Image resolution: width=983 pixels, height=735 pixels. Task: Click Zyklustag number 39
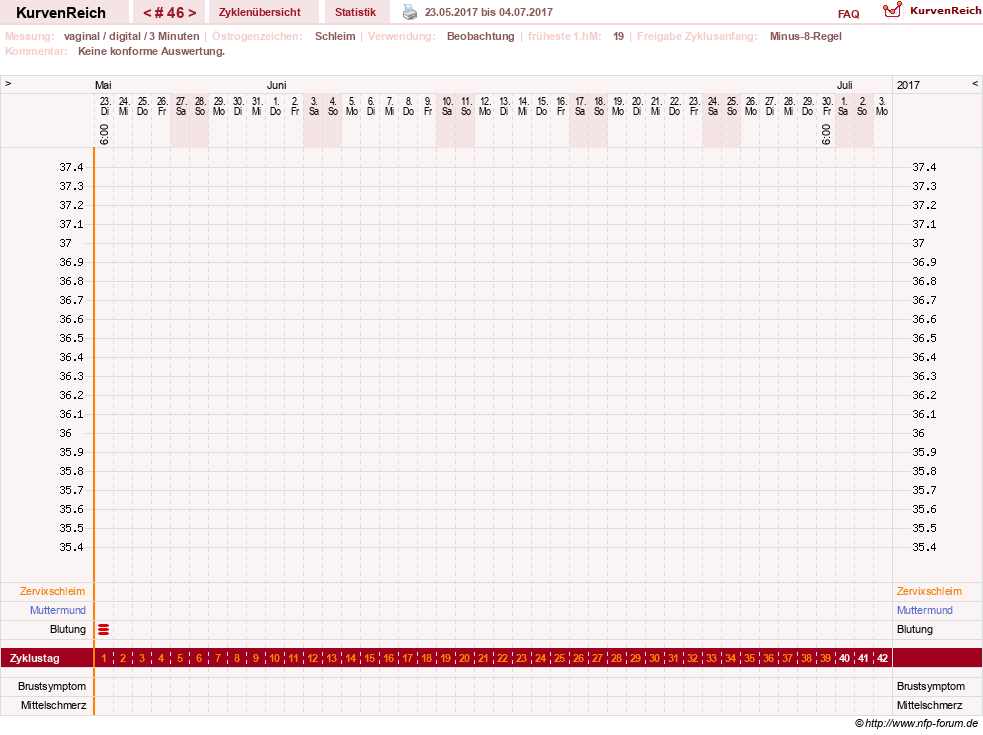click(826, 658)
